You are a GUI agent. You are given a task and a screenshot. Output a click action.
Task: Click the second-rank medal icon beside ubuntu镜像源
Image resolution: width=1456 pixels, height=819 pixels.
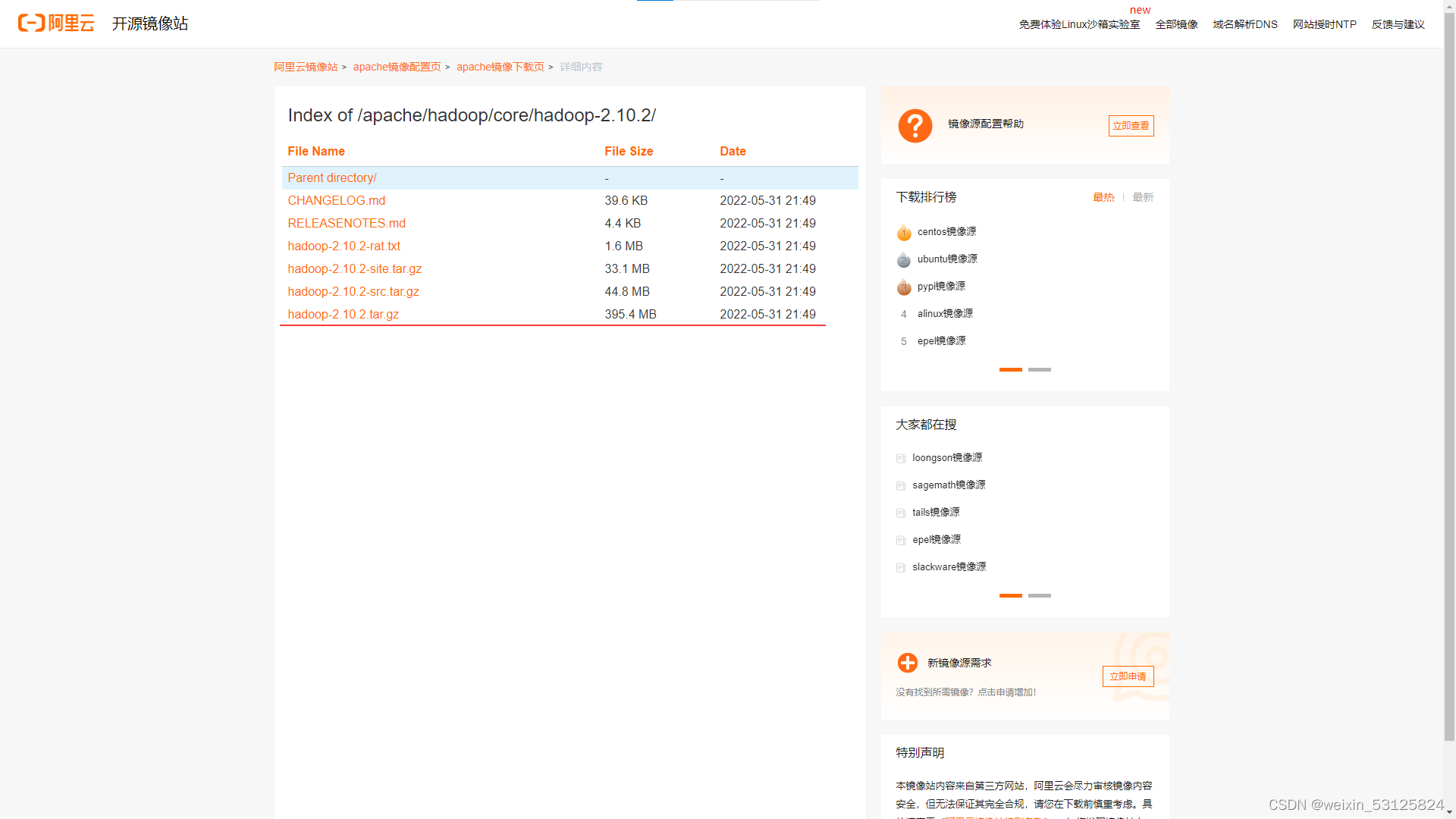click(904, 259)
